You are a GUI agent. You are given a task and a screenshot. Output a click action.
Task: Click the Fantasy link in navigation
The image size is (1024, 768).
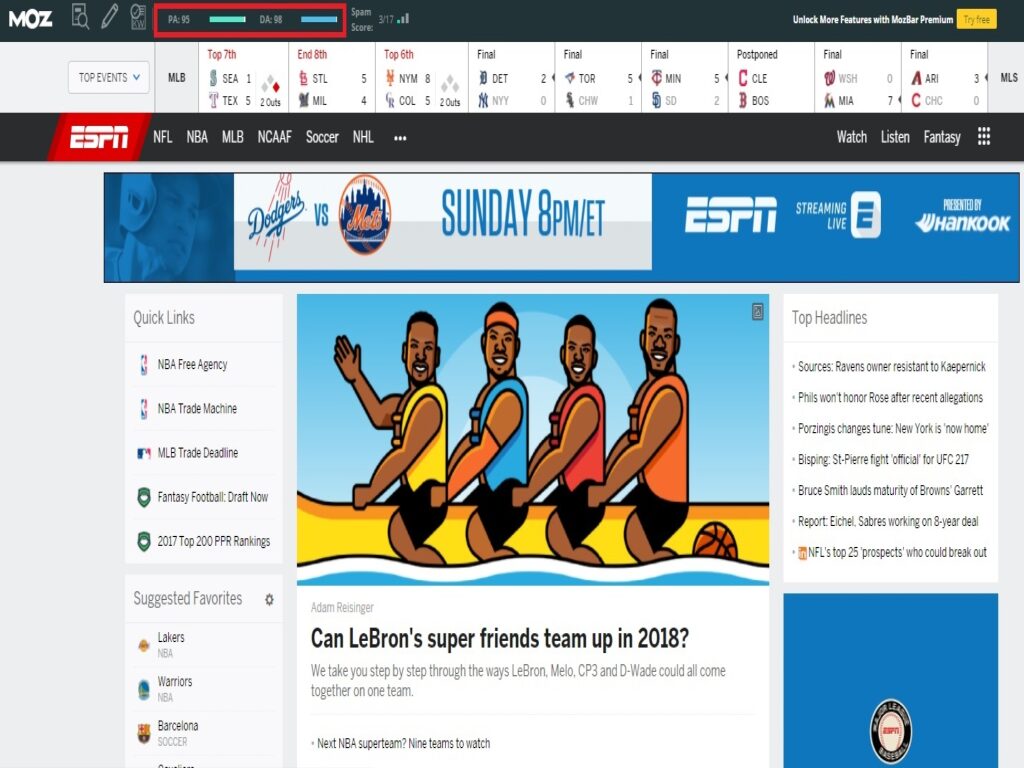(x=942, y=137)
